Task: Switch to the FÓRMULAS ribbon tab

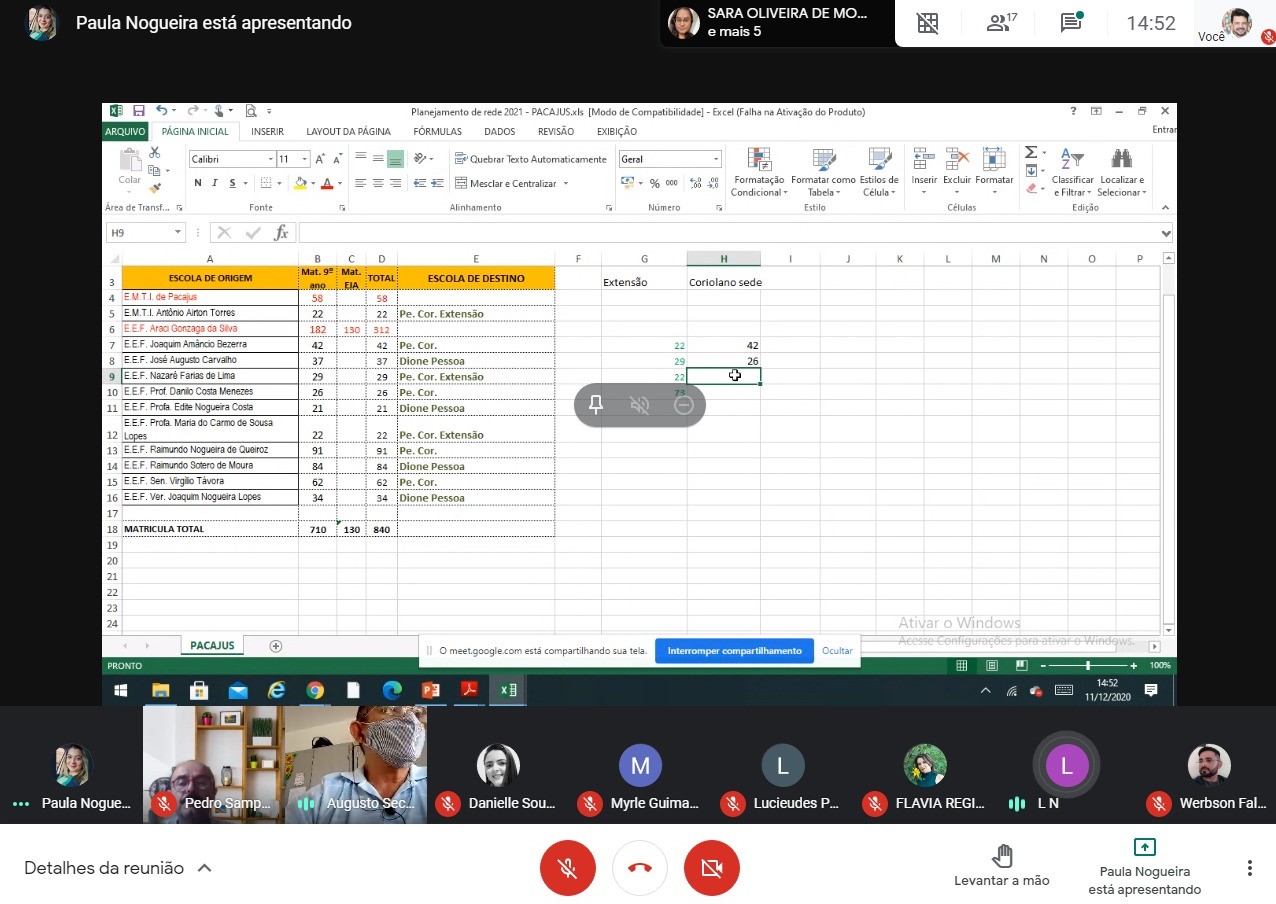Action: tap(437, 131)
